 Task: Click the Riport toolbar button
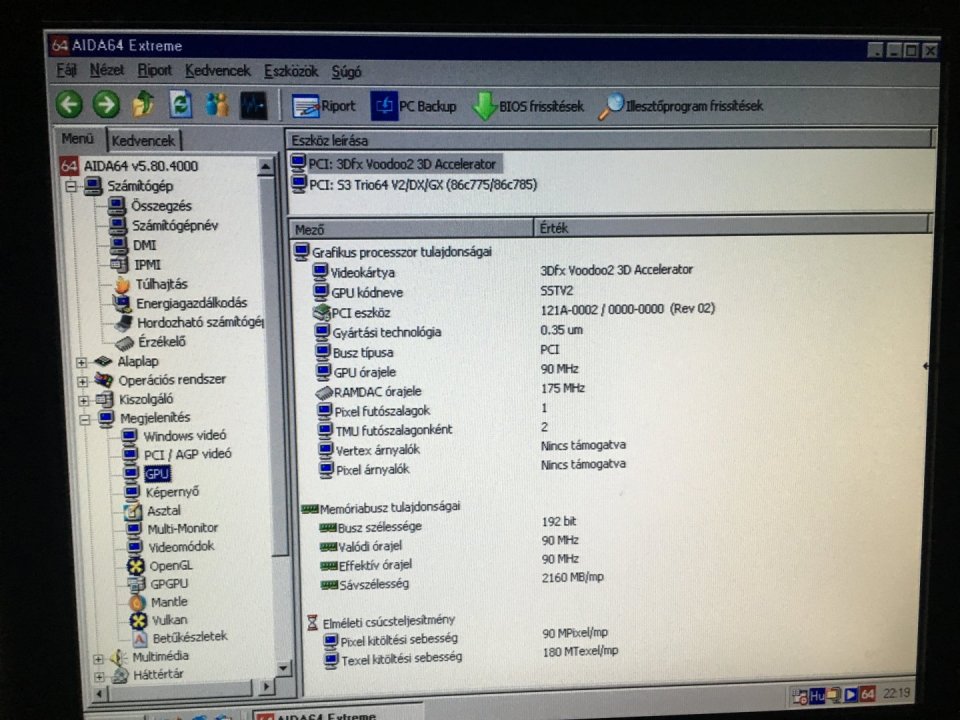coord(323,106)
